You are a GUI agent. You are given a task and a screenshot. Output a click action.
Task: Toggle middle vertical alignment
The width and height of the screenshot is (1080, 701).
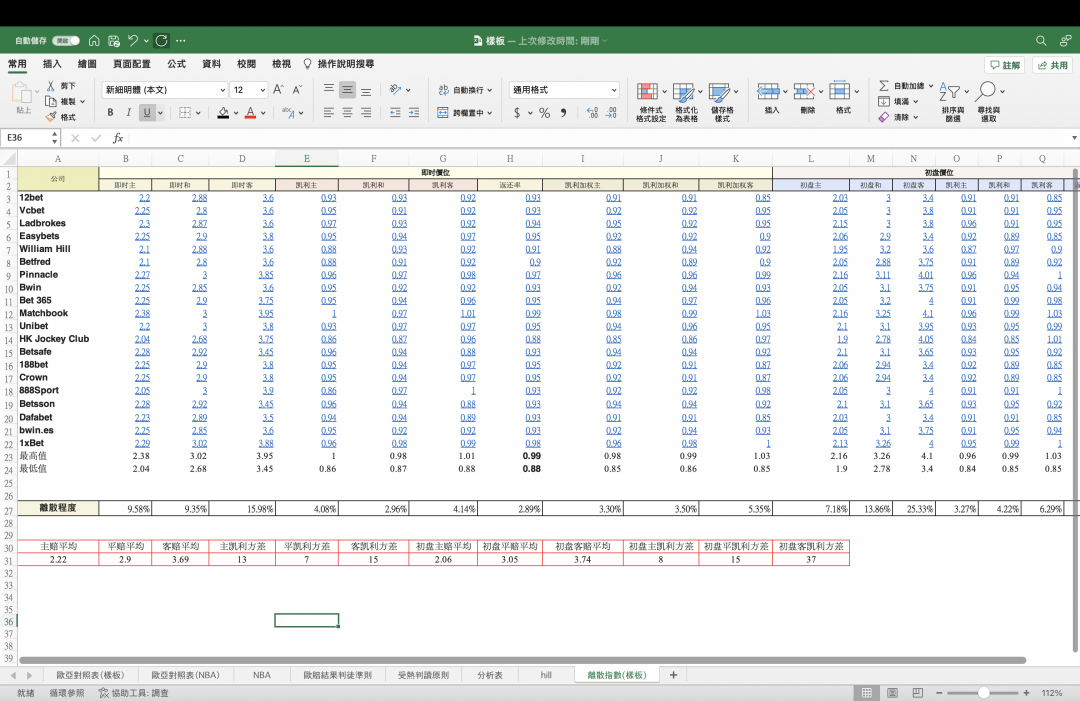(347, 90)
